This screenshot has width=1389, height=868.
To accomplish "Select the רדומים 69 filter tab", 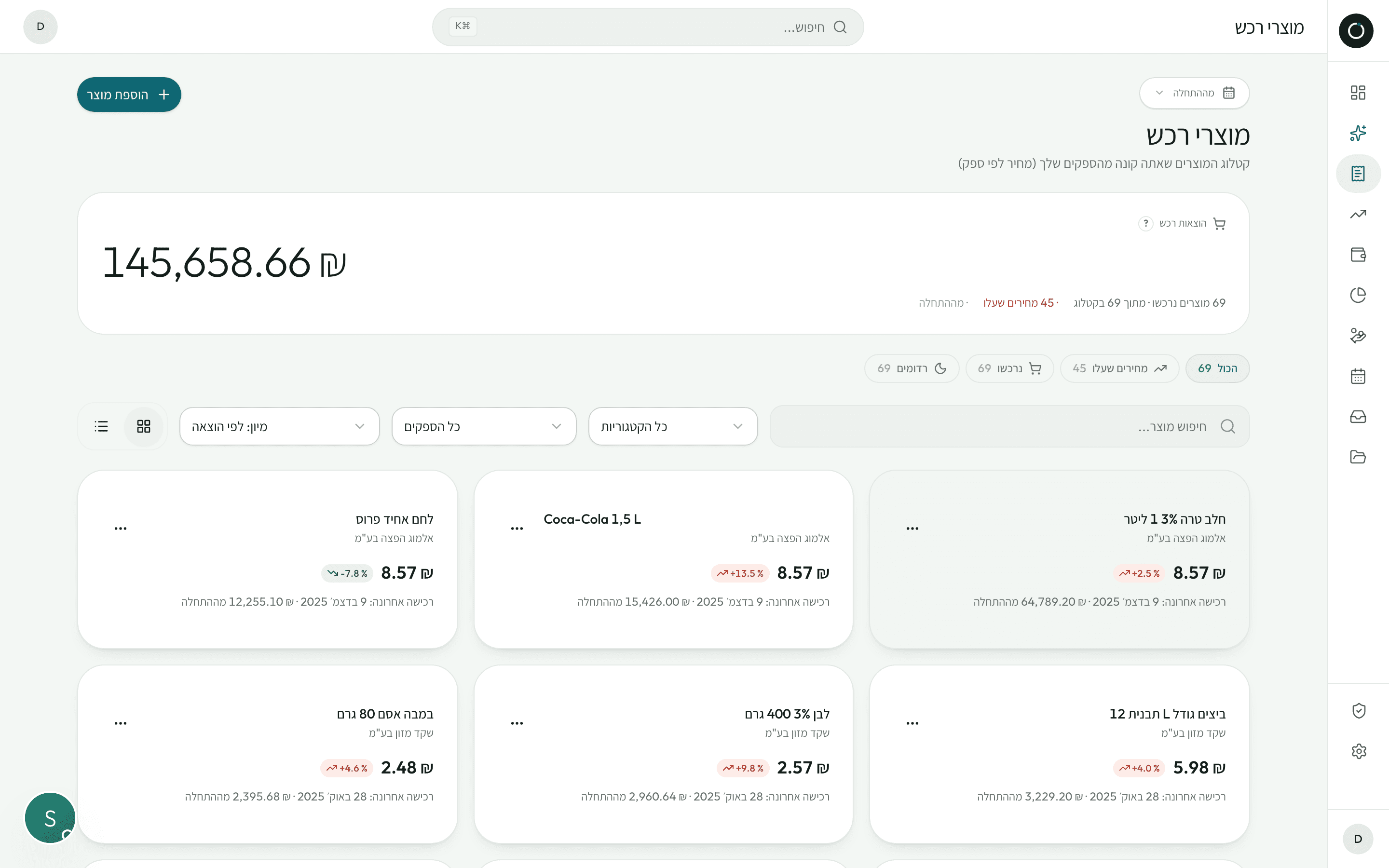I will tap(912, 368).
